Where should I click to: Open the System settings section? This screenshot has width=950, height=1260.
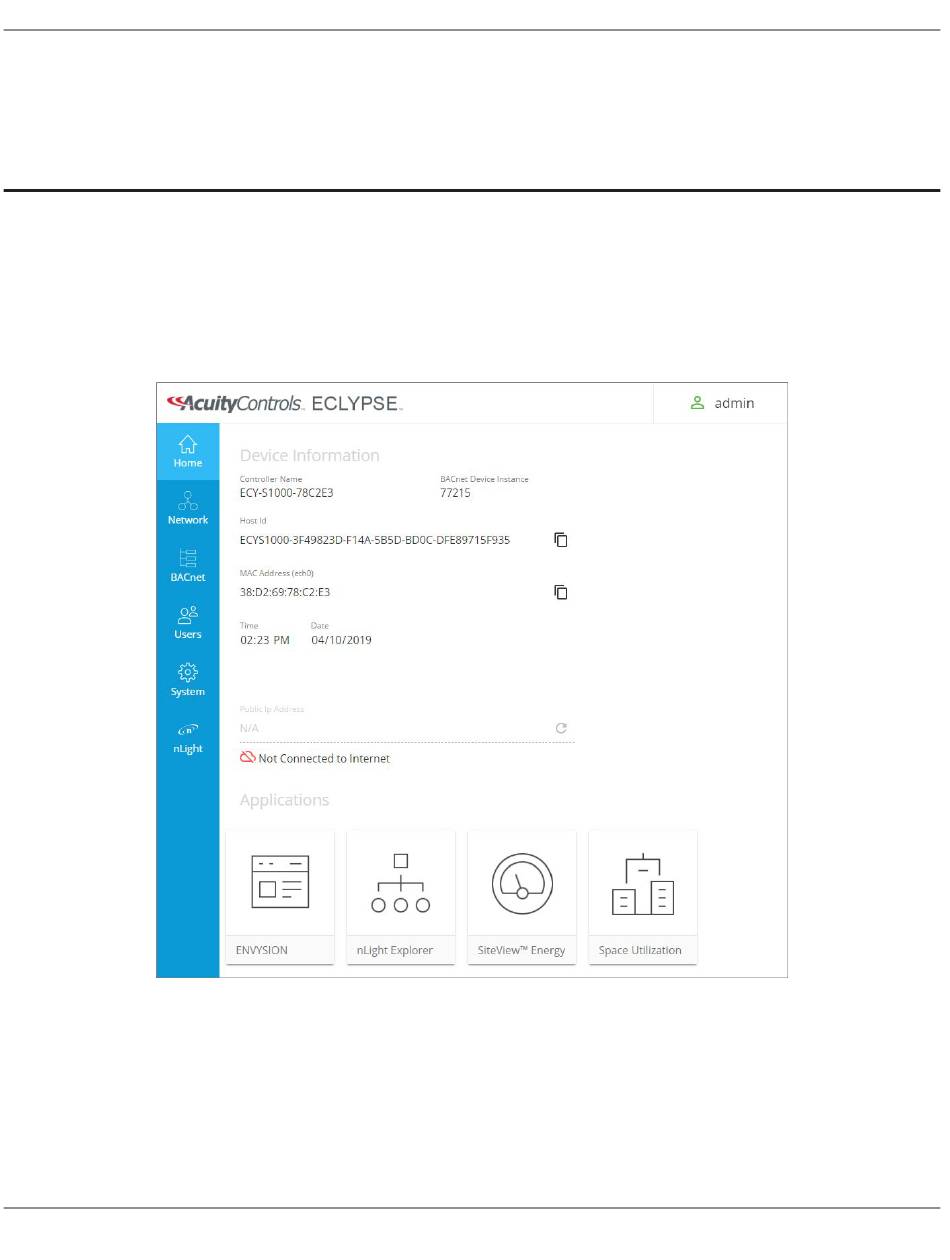(x=188, y=680)
